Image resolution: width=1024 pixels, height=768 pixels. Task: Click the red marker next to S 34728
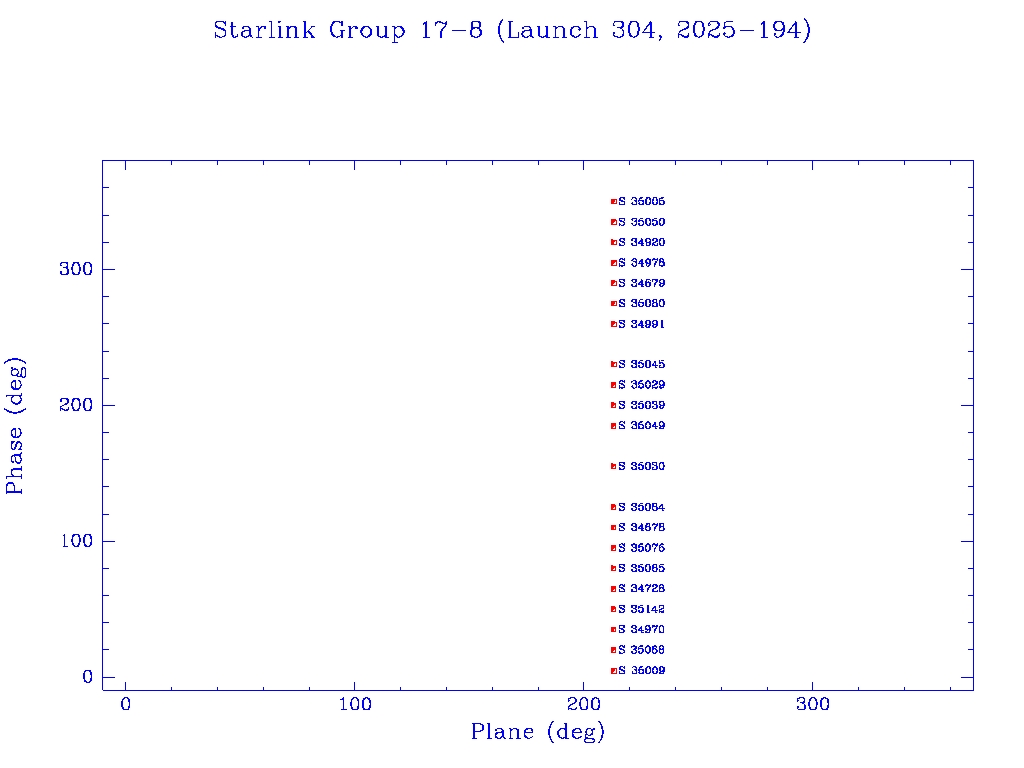(x=614, y=588)
